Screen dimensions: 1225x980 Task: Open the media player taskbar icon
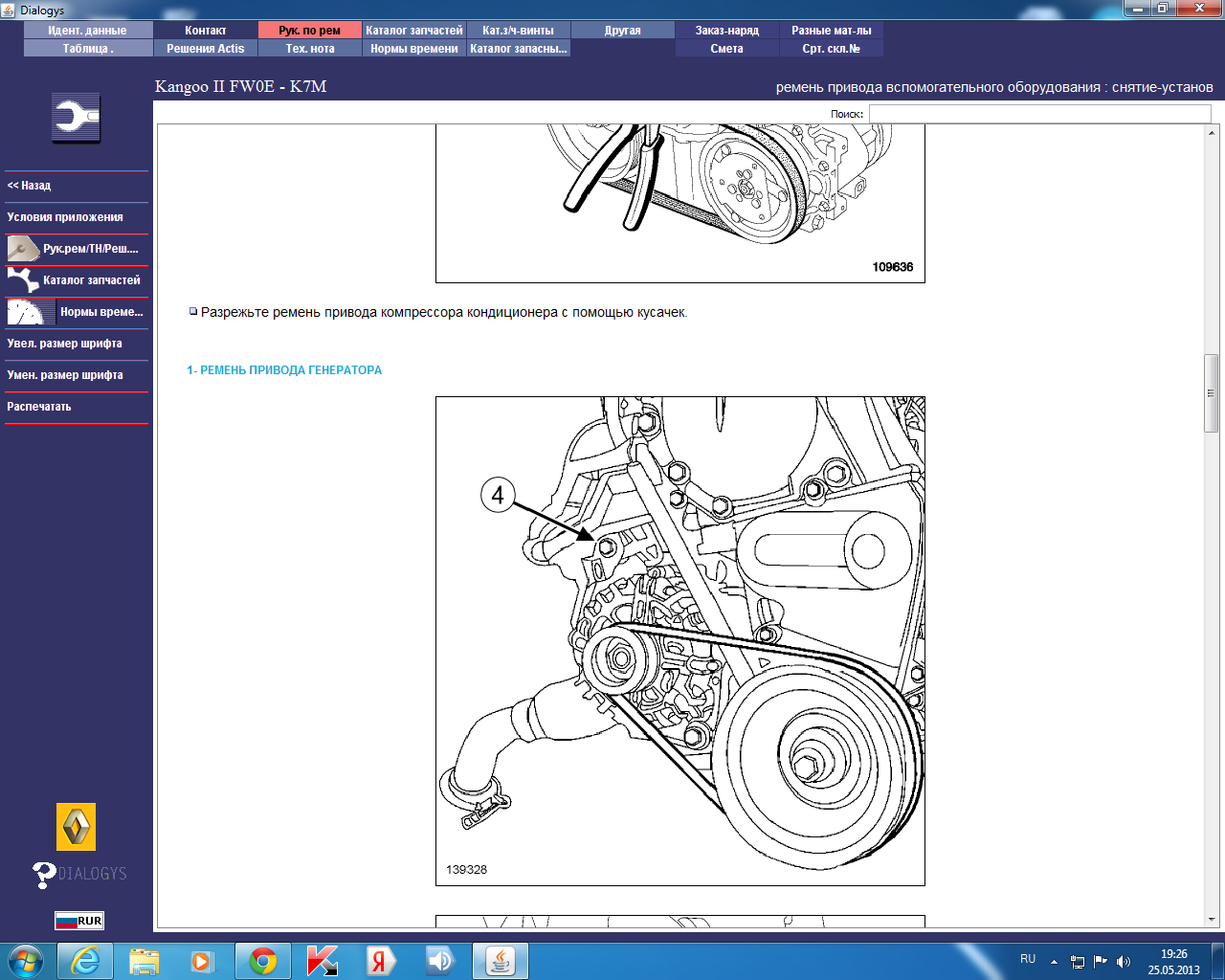coord(203,961)
